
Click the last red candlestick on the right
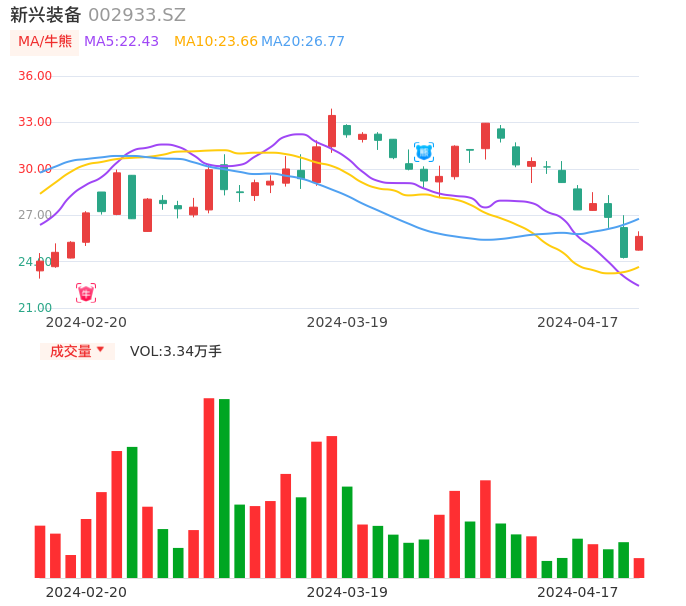click(639, 243)
